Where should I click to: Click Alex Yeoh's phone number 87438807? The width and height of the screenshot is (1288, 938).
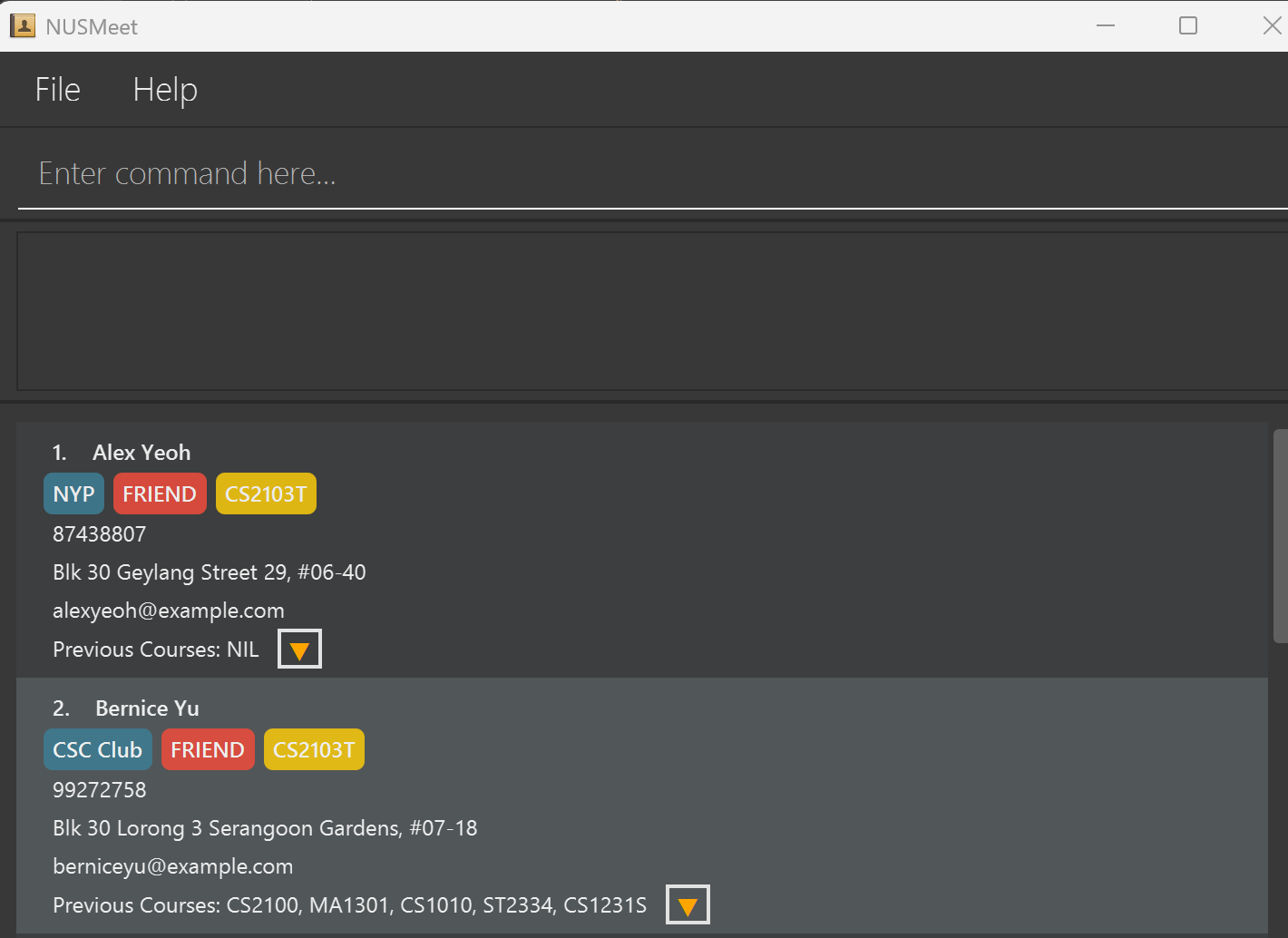coord(99,534)
